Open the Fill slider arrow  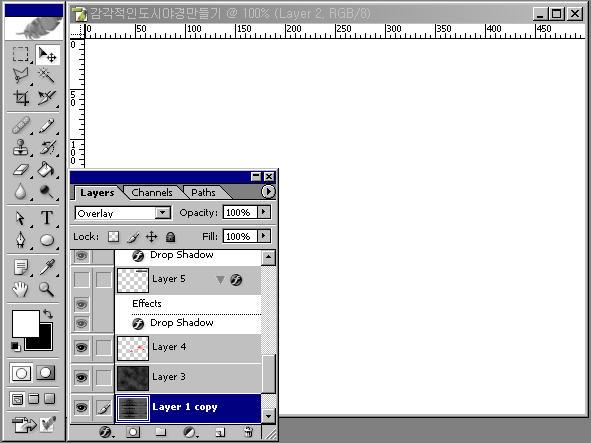pyautogui.click(x=264, y=236)
